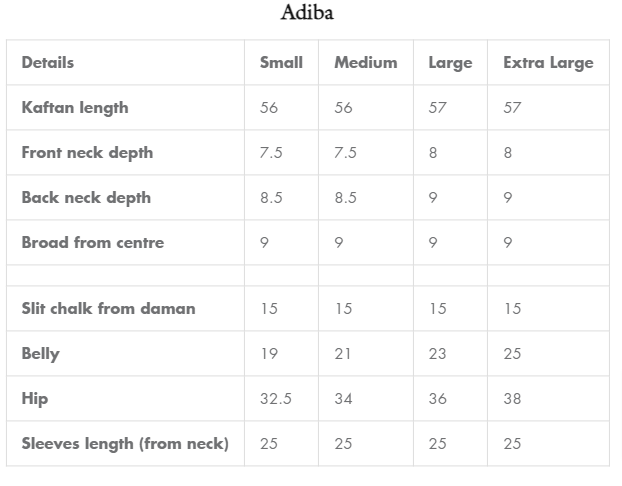Click the Slit chalk from daman label
The width and height of the screenshot is (622, 486).
tap(108, 308)
